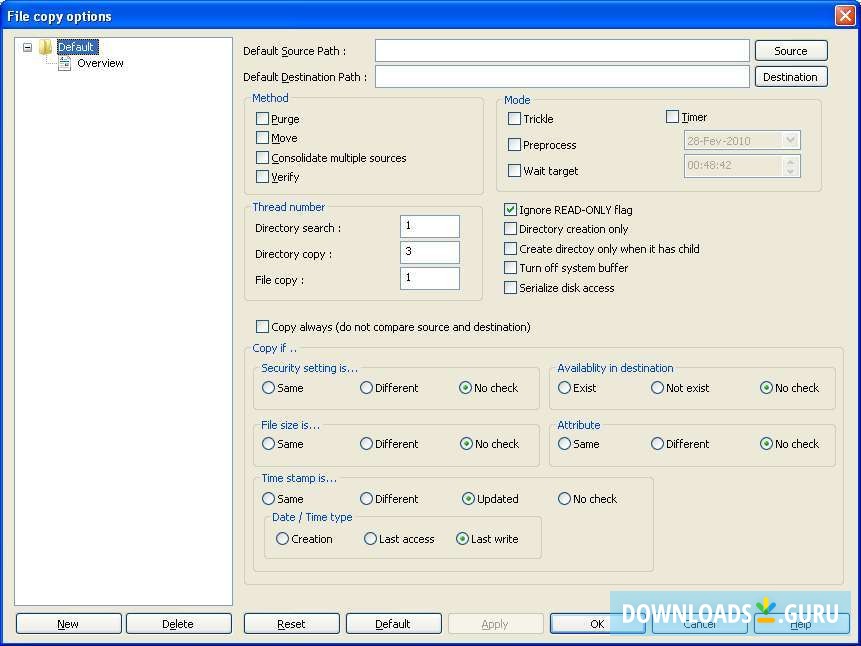
Task: Enable the Timer option
Action: pyautogui.click(x=672, y=116)
